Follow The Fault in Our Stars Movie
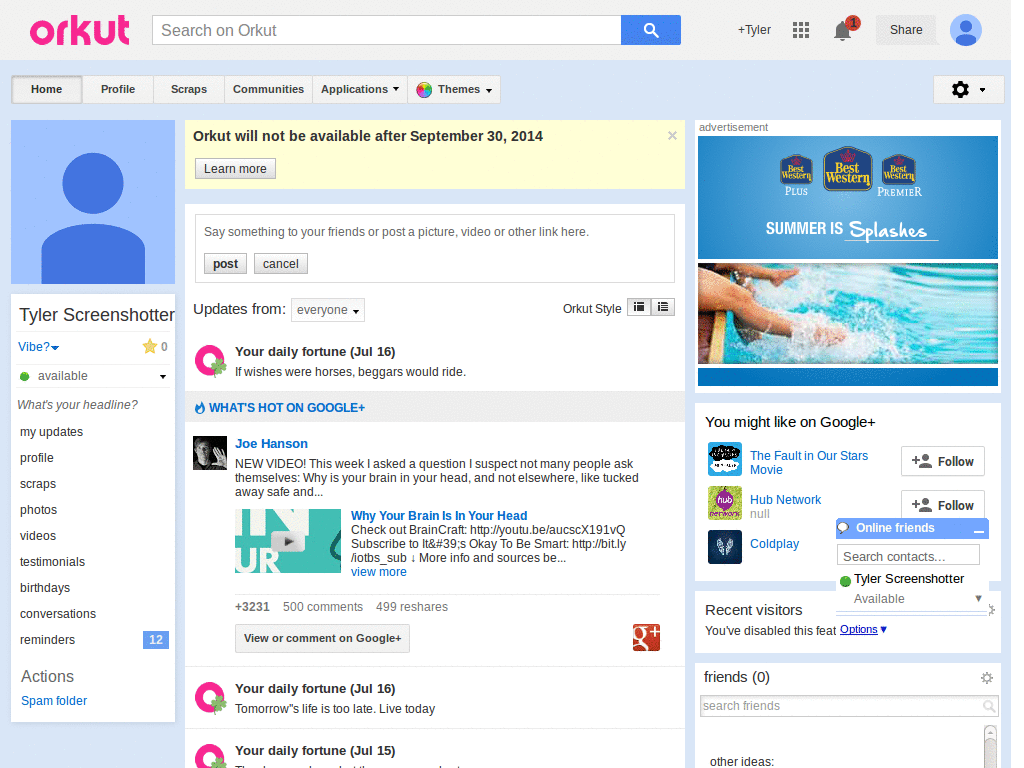1024x768 pixels. click(x=942, y=462)
